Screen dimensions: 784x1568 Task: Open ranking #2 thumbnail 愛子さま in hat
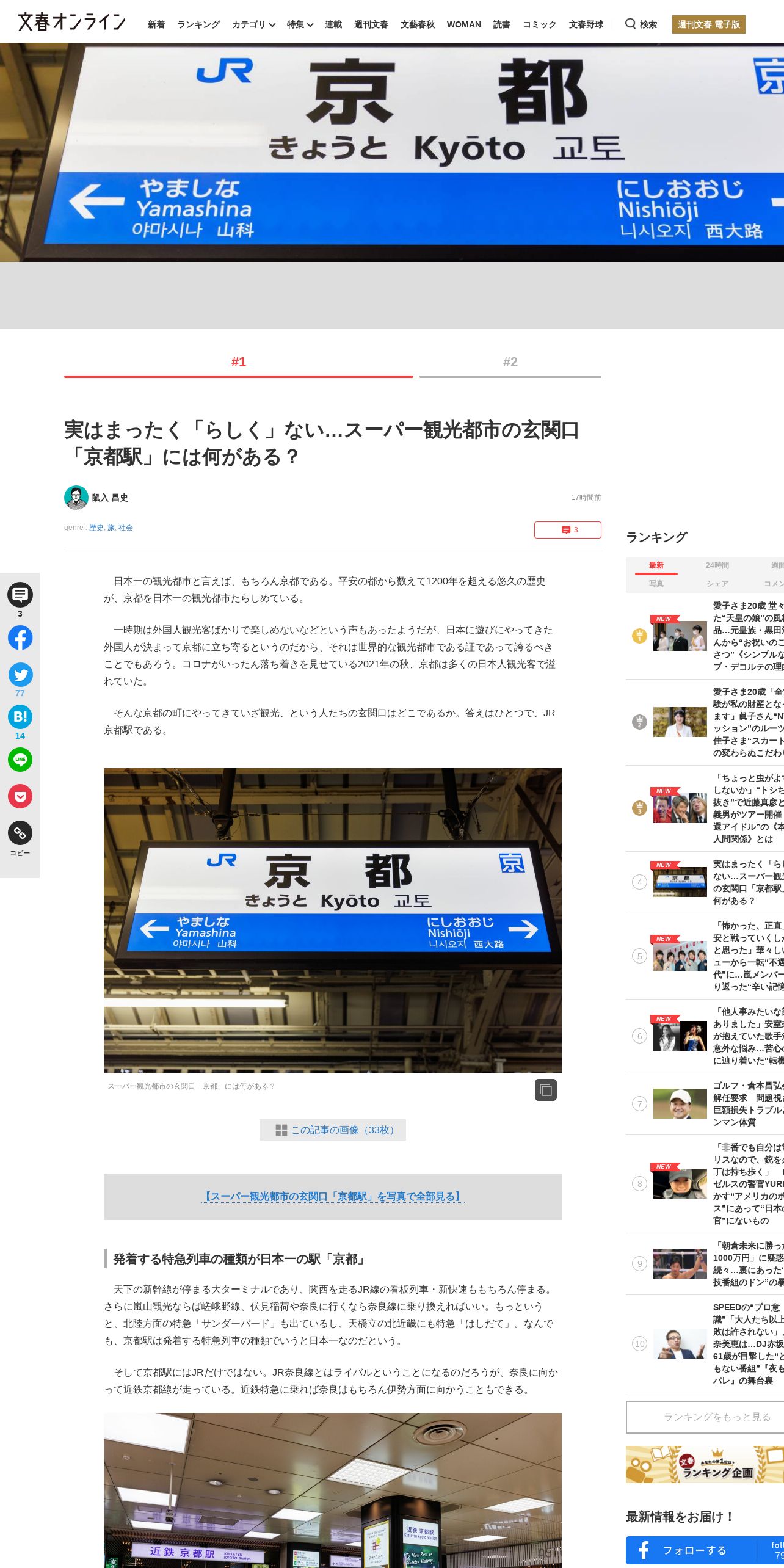pos(680,722)
